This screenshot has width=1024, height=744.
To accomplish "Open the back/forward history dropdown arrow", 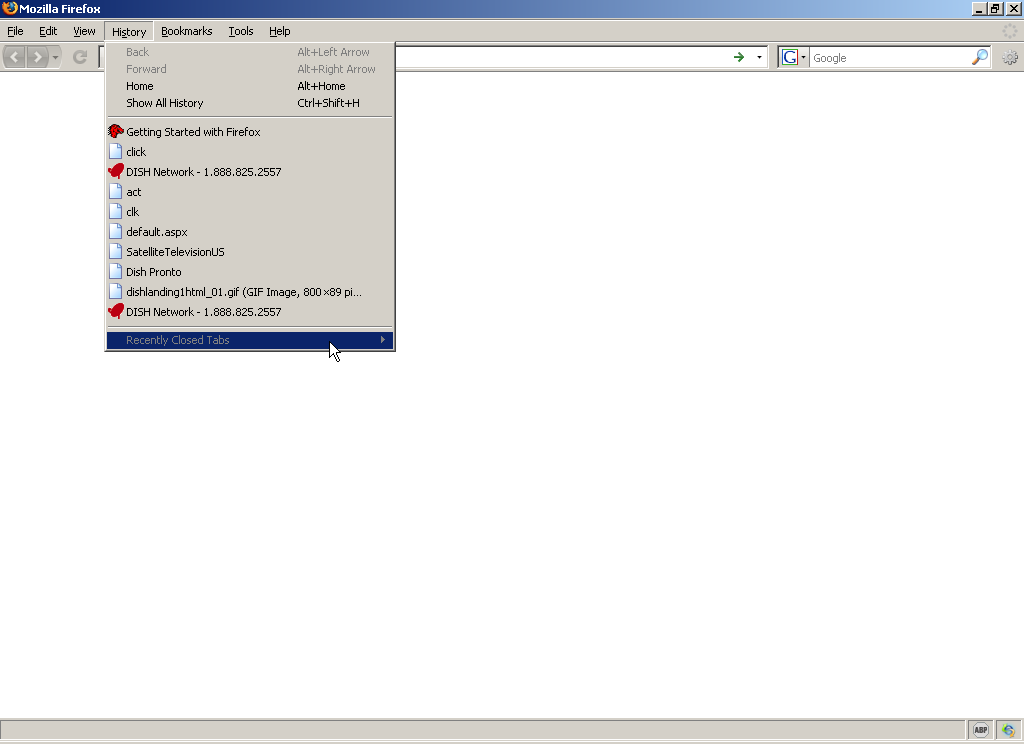I will coord(56,57).
